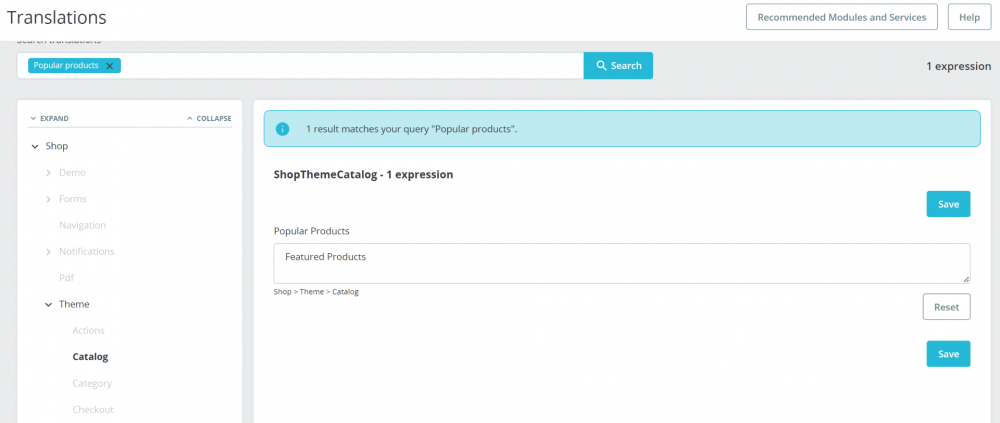Screen dimensions: 1000x423
Task: Remove the "Popular products" search tag
Action: click(109, 66)
